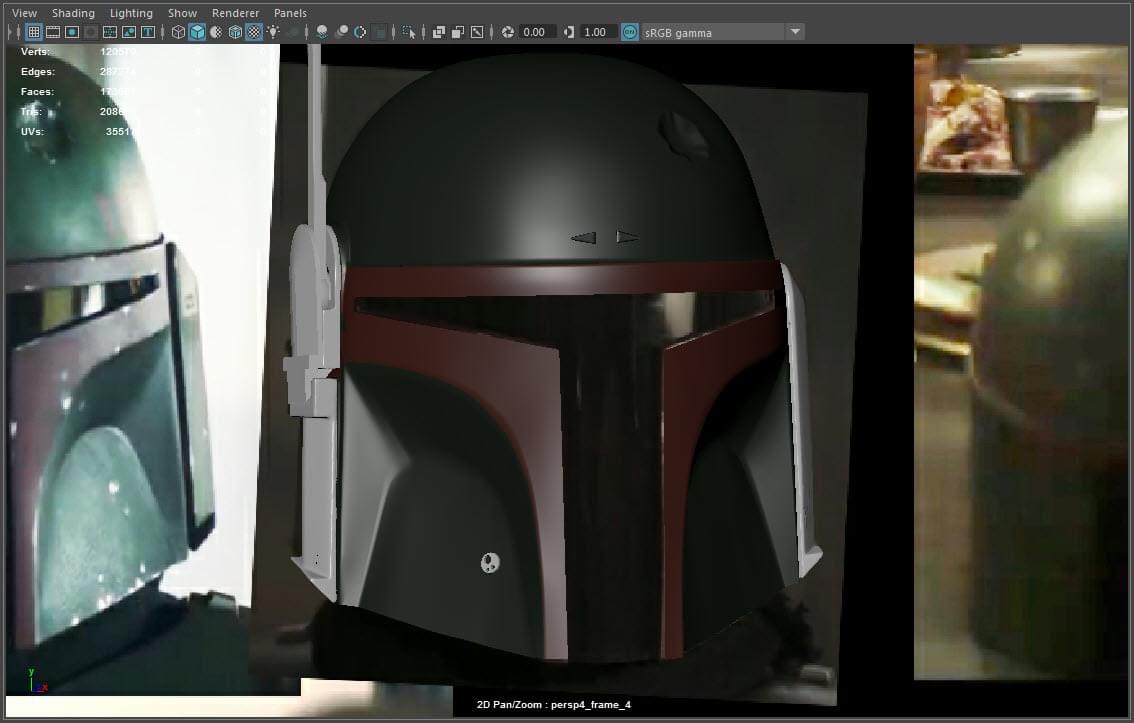The width and height of the screenshot is (1134, 723).
Task: Select the red band above the visor
Action: pos(563,278)
